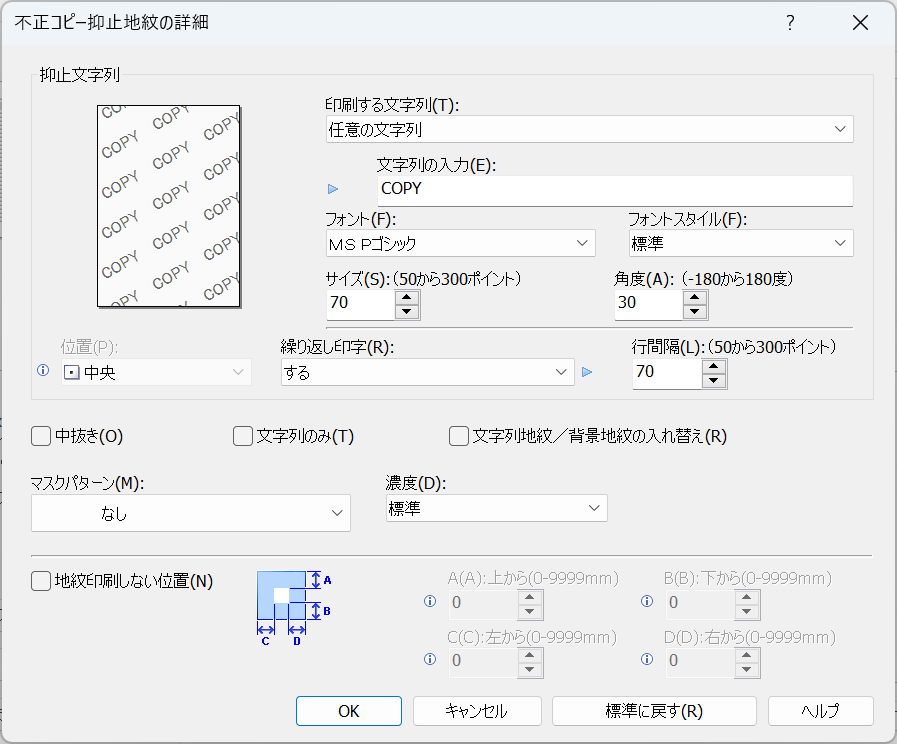Click the COPY watermark preview thumbnail
This screenshot has height=744, width=897.
coord(169,205)
